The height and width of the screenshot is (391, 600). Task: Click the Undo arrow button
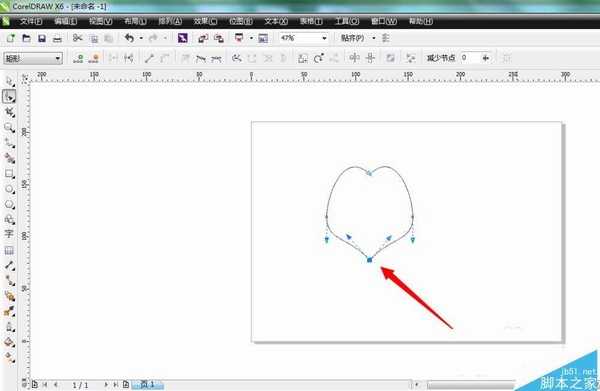point(129,38)
